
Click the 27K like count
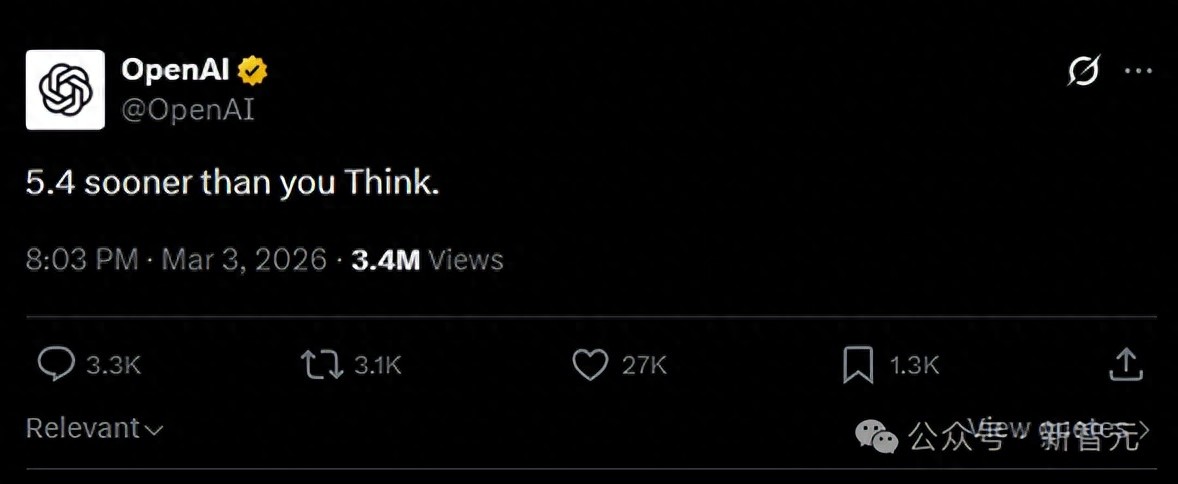tap(644, 366)
